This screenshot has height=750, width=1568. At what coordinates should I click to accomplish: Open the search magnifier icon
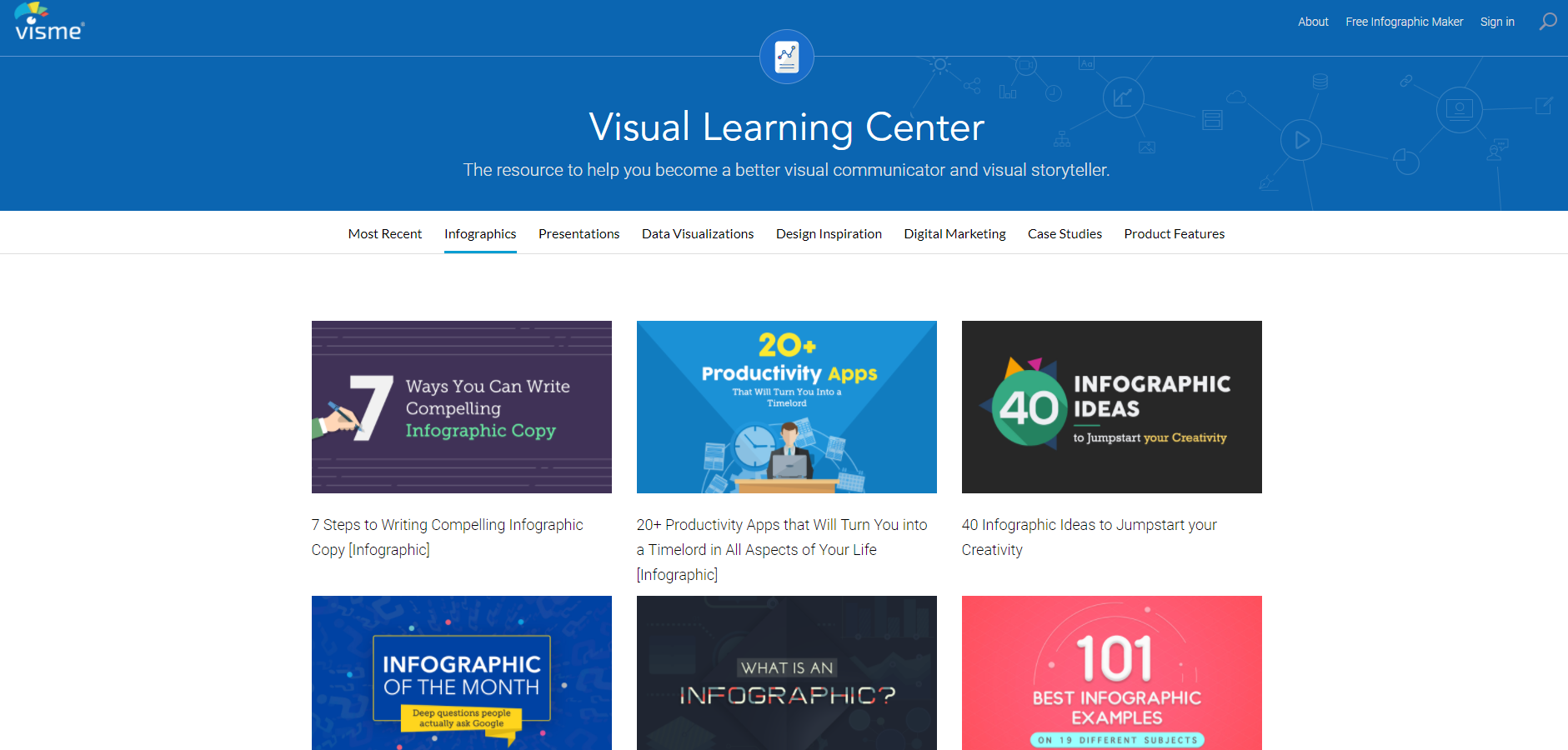[x=1548, y=22]
